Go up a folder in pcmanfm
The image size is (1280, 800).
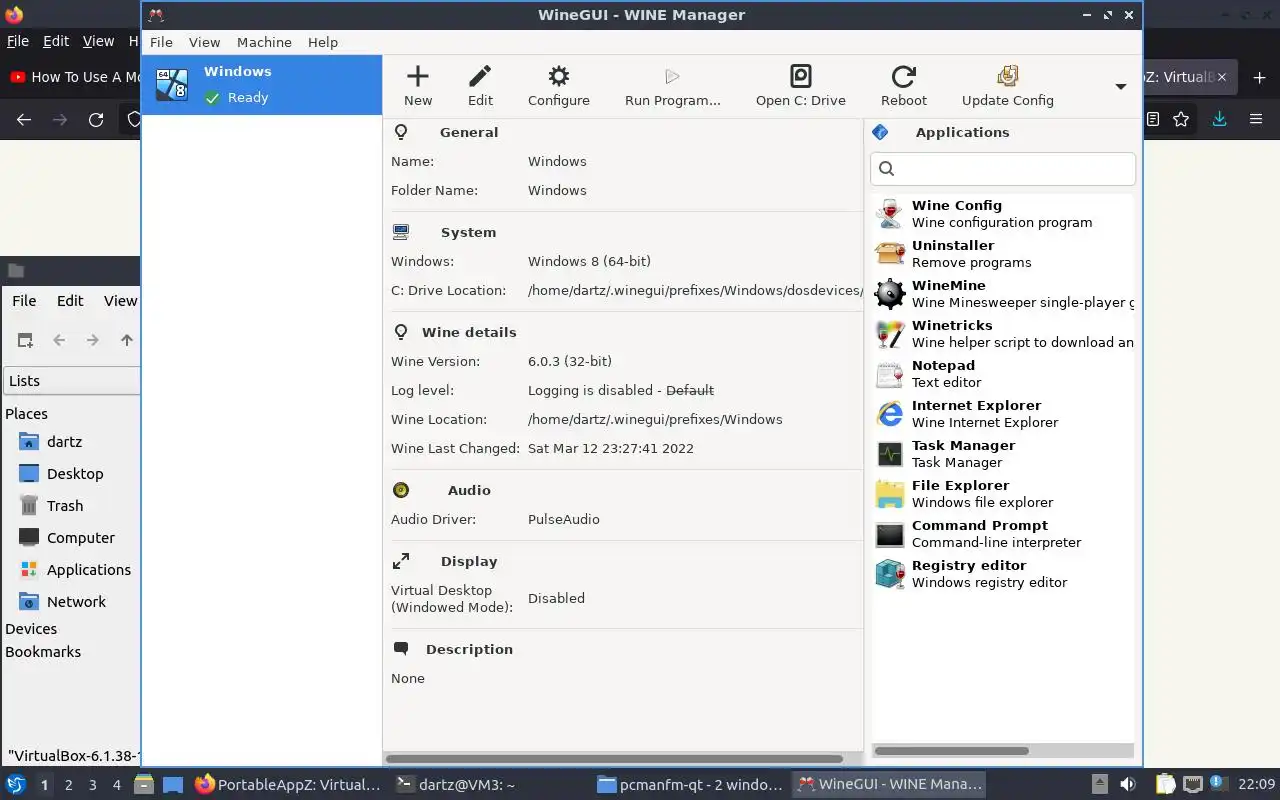(126, 340)
